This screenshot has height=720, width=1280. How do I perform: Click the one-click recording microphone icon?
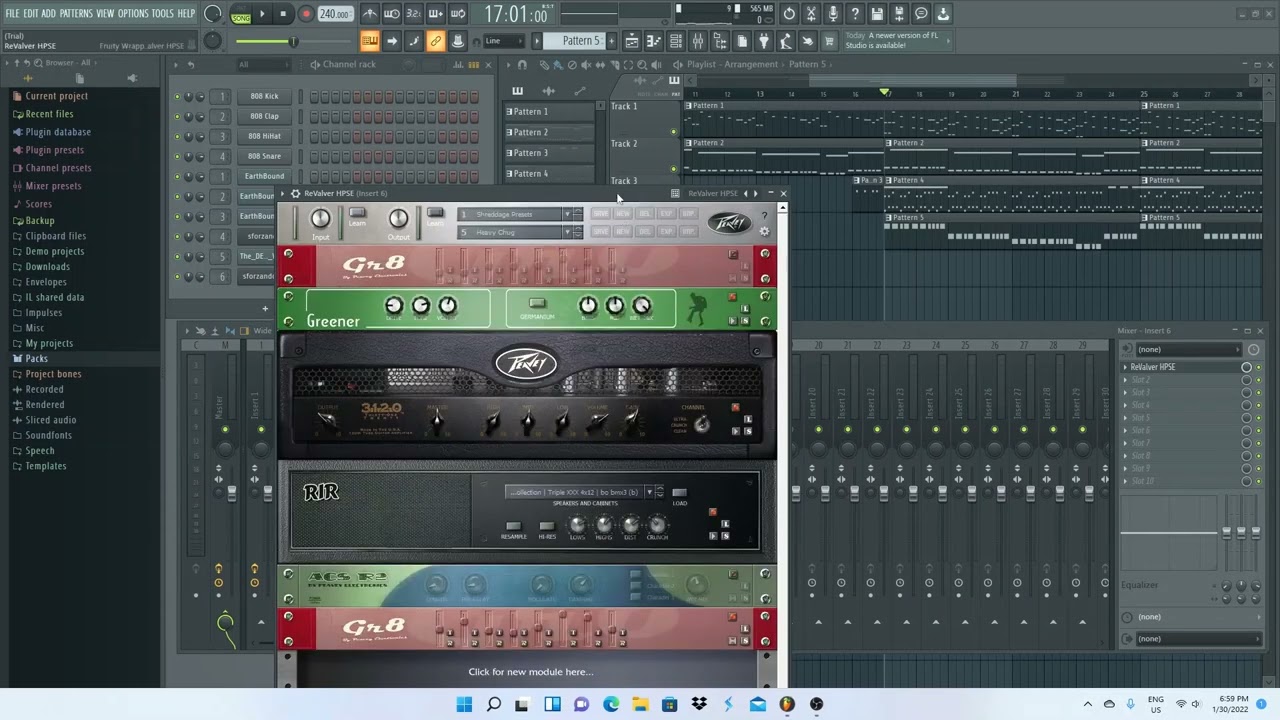click(x=833, y=14)
